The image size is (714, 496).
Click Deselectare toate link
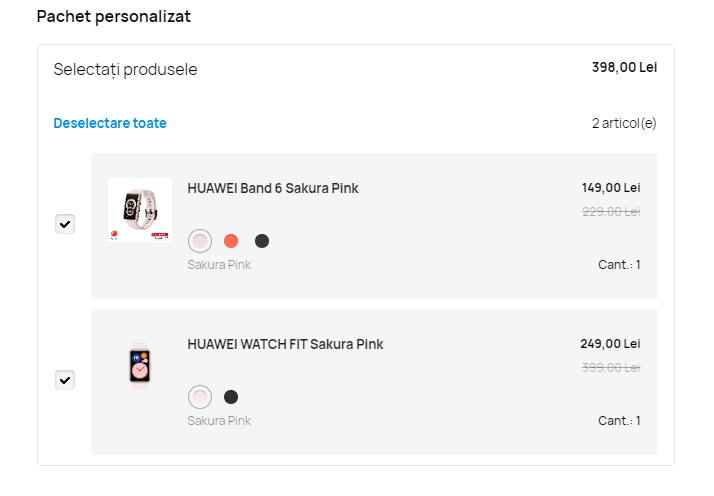tap(110, 124)
